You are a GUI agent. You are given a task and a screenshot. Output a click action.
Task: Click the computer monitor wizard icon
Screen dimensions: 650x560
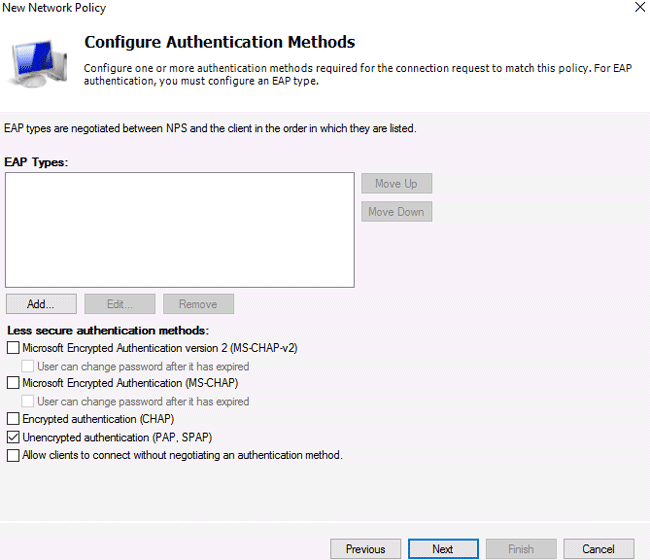37,63
